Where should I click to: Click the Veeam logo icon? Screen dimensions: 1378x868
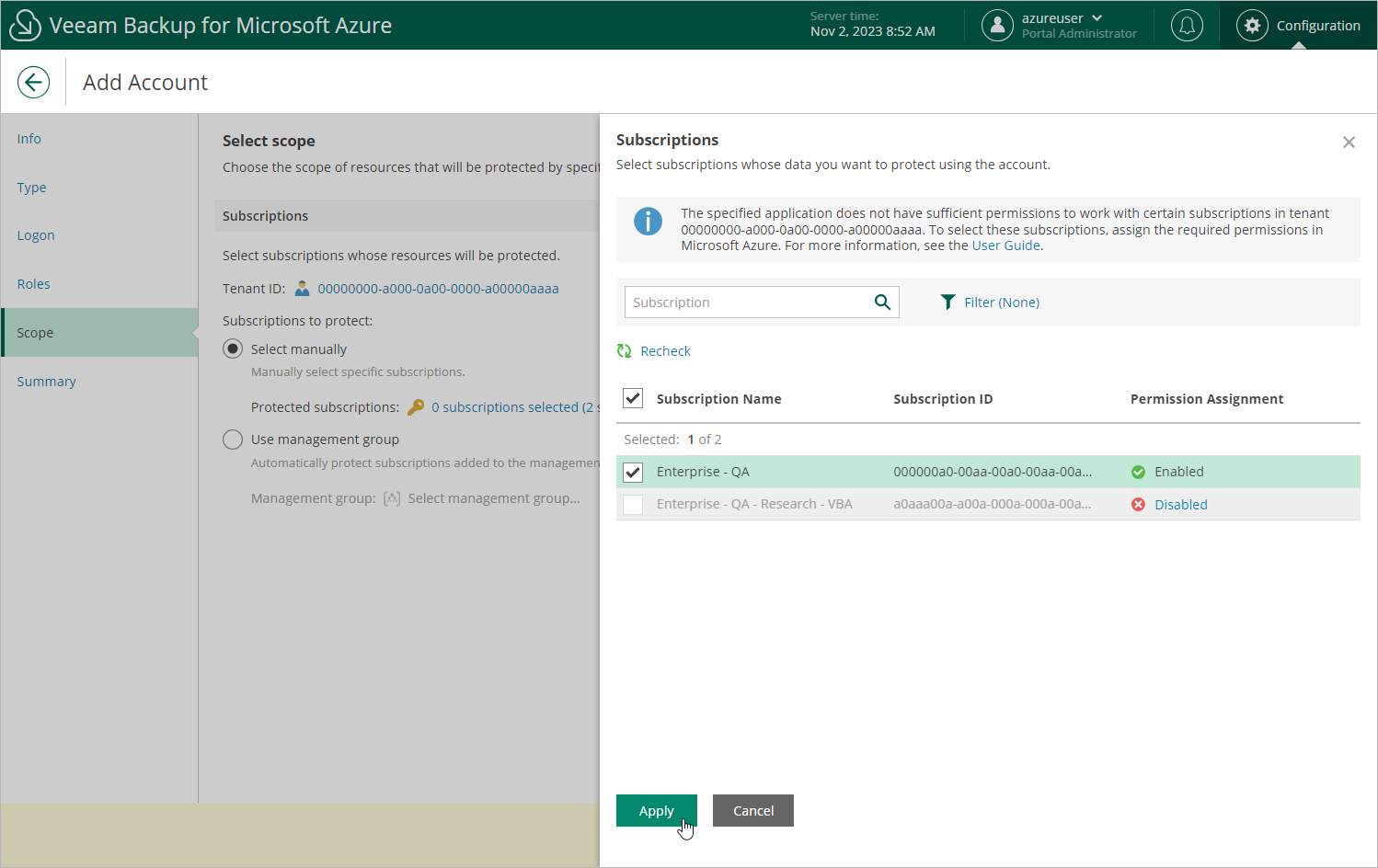(x=25, y=25)
